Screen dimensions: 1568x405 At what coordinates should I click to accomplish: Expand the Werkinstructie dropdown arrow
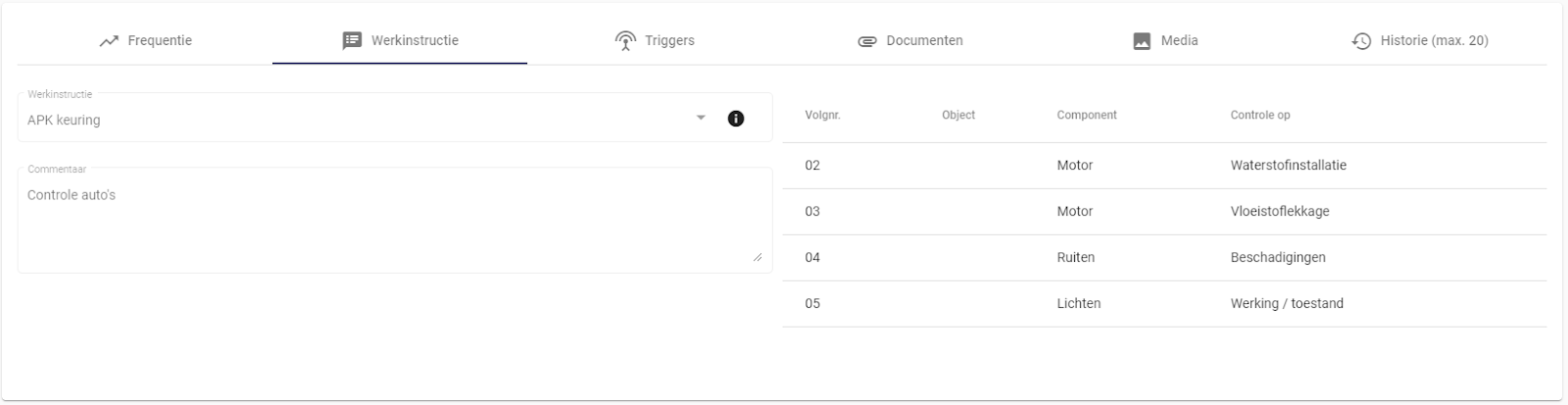tap(701, 119)
